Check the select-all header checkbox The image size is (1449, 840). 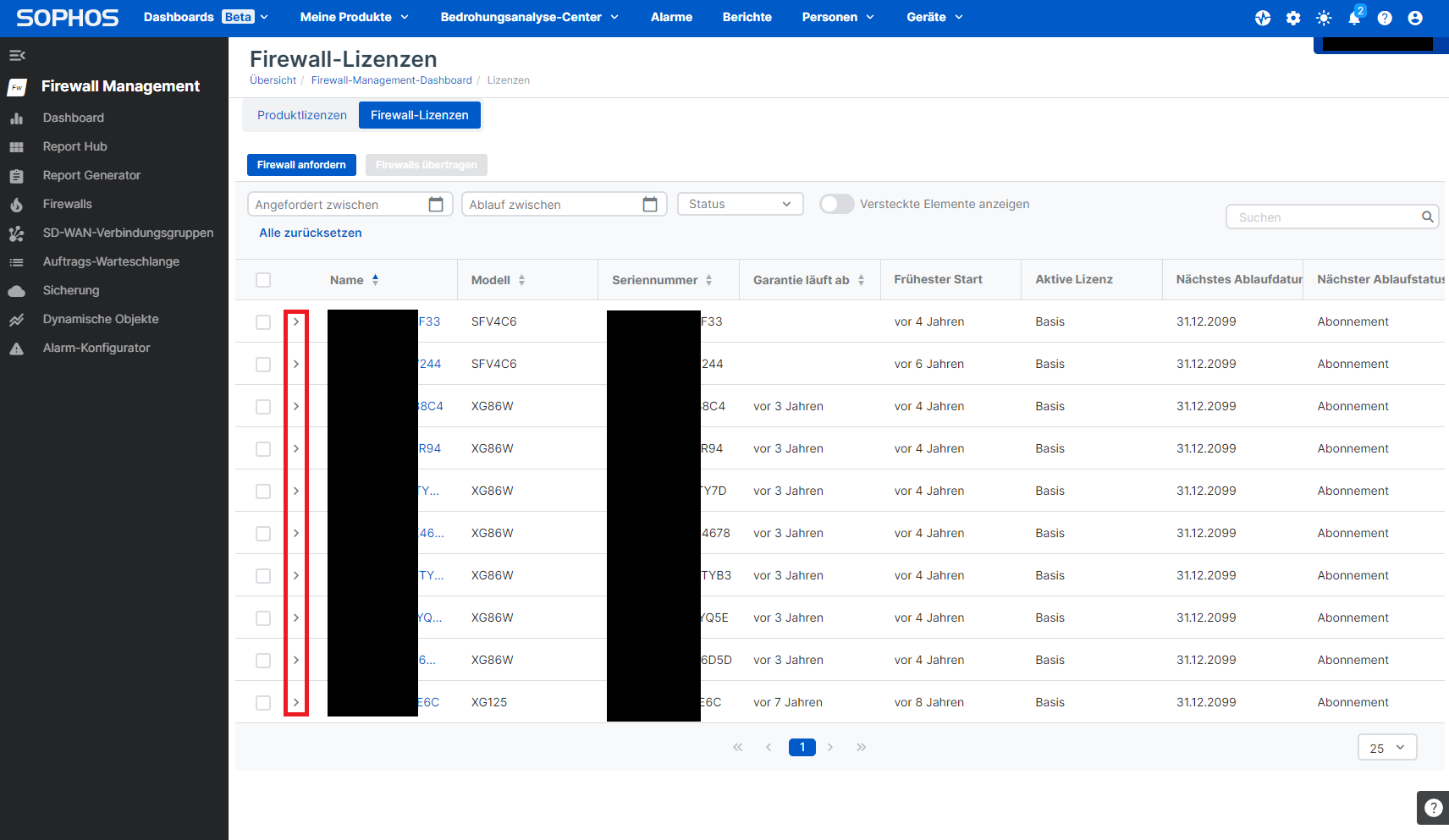point(263,280)
